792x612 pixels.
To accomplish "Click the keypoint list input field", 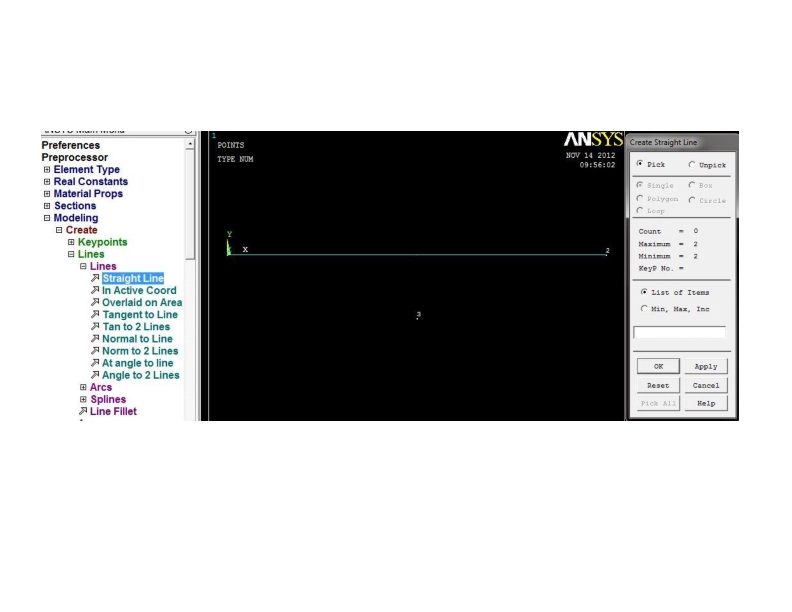I will pyautogui.click(x=679, y=332).
